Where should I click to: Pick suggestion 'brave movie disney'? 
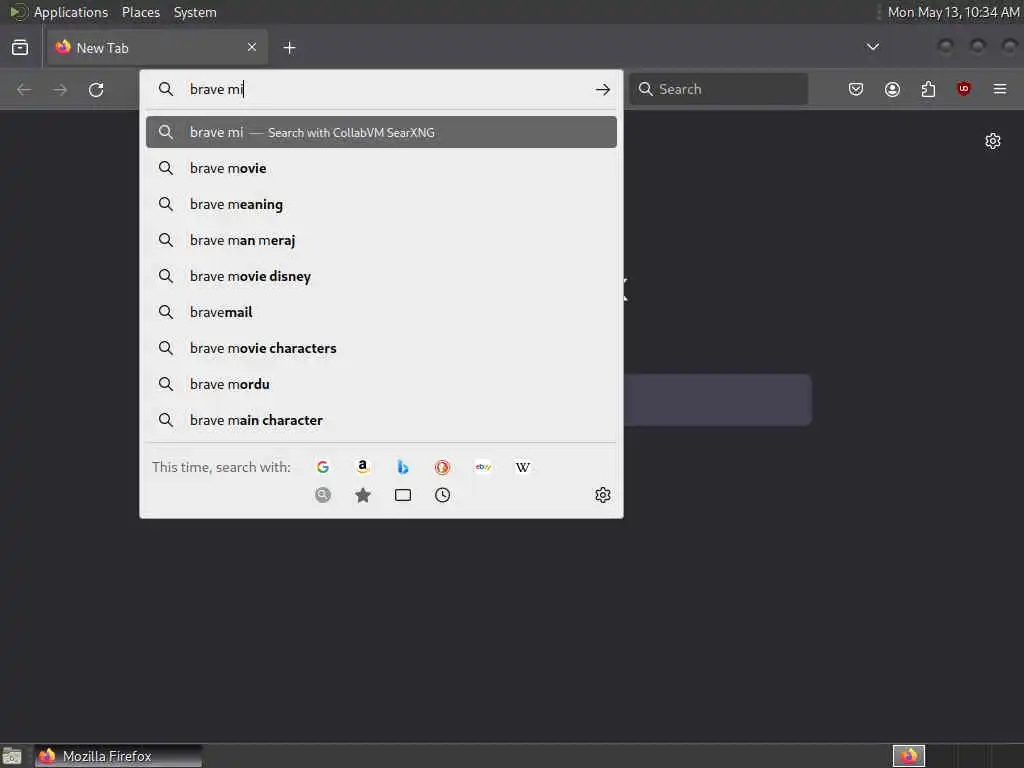click(x=381, y=276)
